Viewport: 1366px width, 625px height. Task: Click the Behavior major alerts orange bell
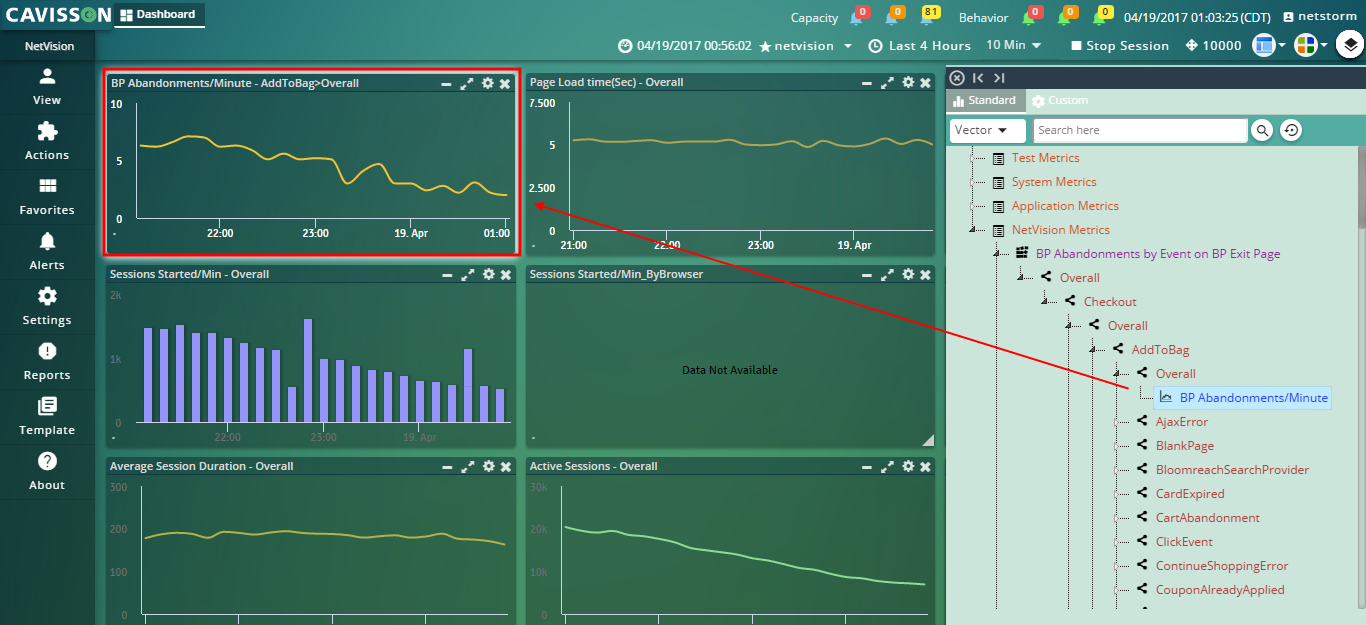1065,16
